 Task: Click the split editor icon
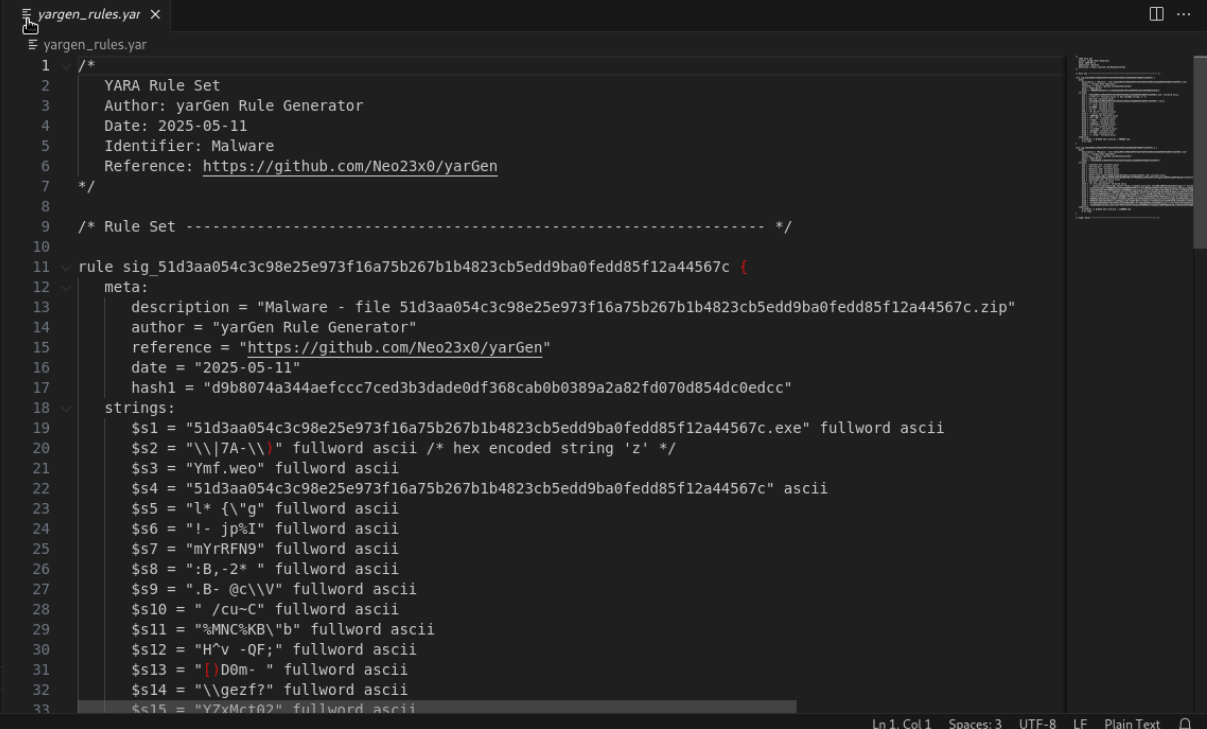click(x=1156, y=14)
